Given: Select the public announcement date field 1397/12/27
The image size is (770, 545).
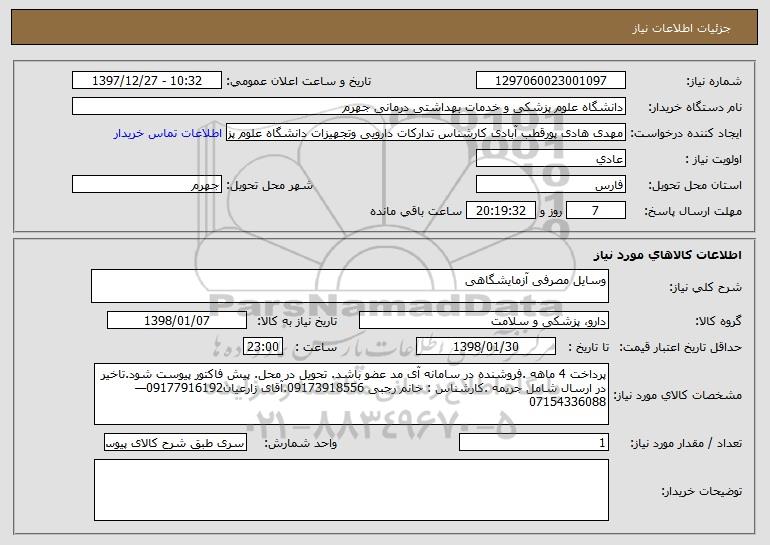Looking at the screenshot, I should click(147, 80).
